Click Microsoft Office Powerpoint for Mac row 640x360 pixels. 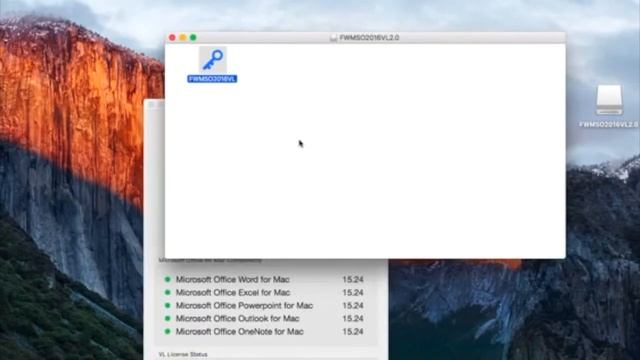pos(264,306)
